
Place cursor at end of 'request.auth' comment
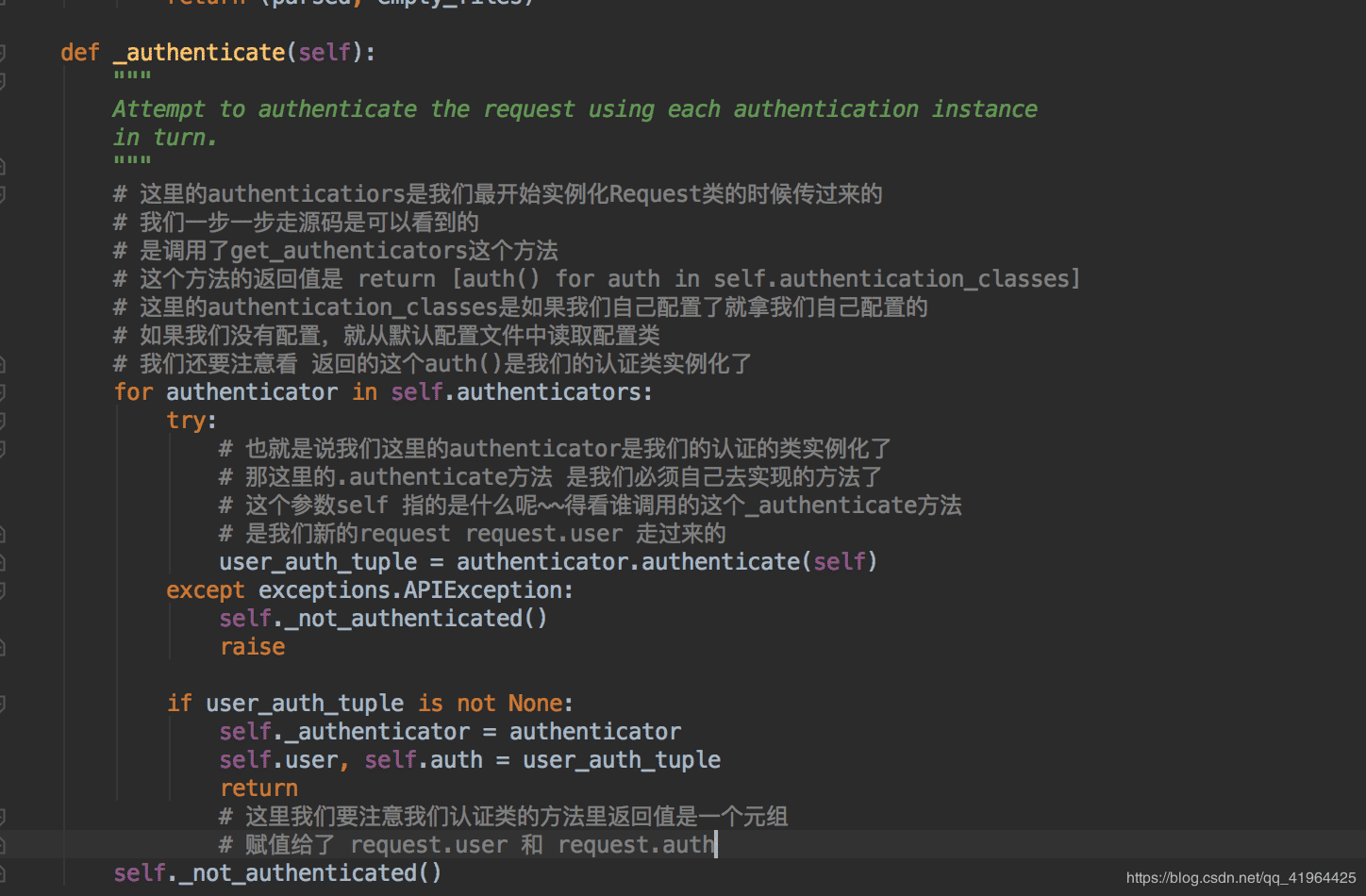coord(715,845)
